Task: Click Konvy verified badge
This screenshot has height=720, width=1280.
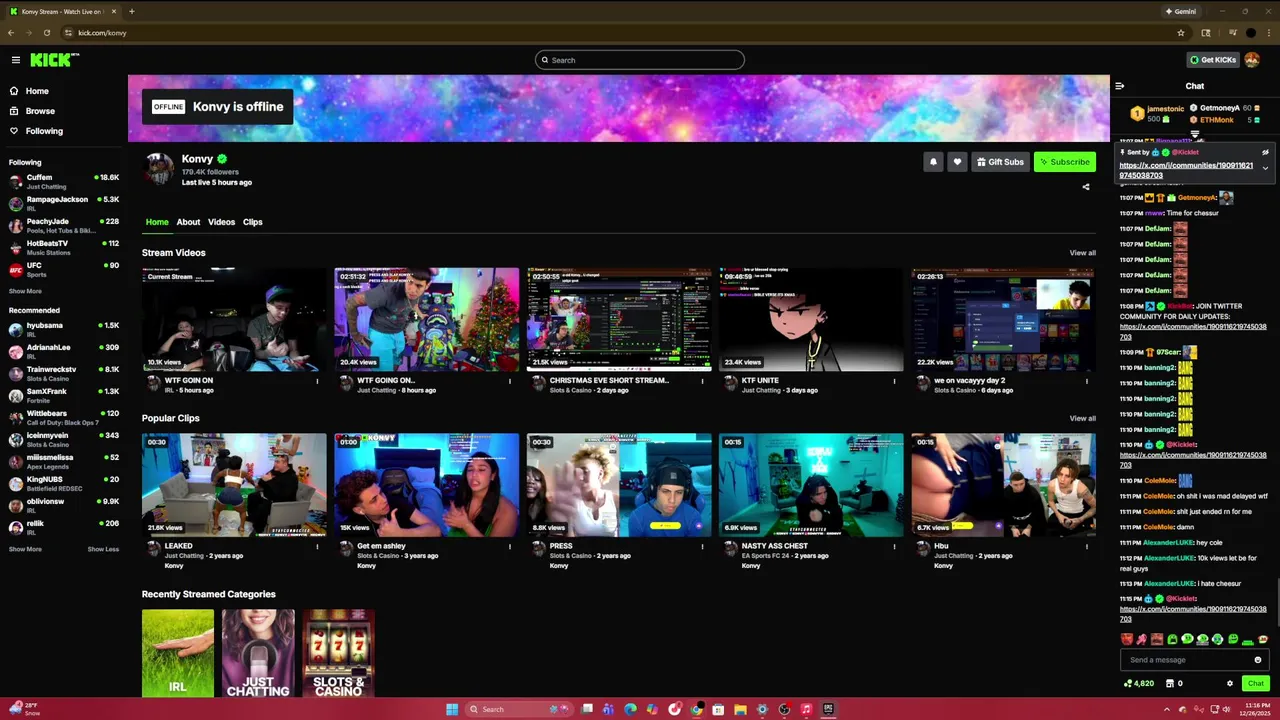Action: click(222, 159)
